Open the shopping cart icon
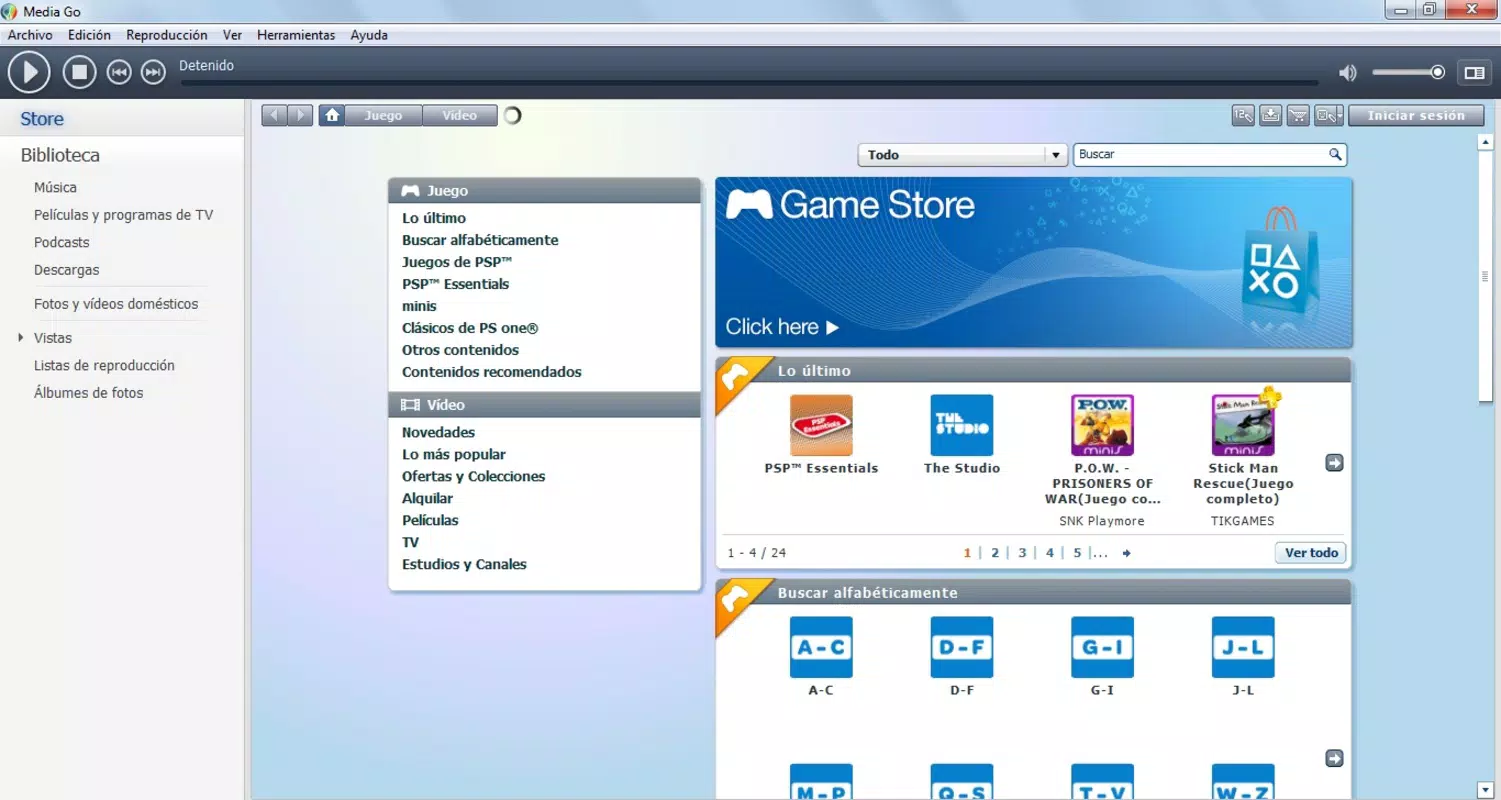Image resolution: width=1501 pixels, height=800 pixels. pyautogui.click(x=1298, y=115)
